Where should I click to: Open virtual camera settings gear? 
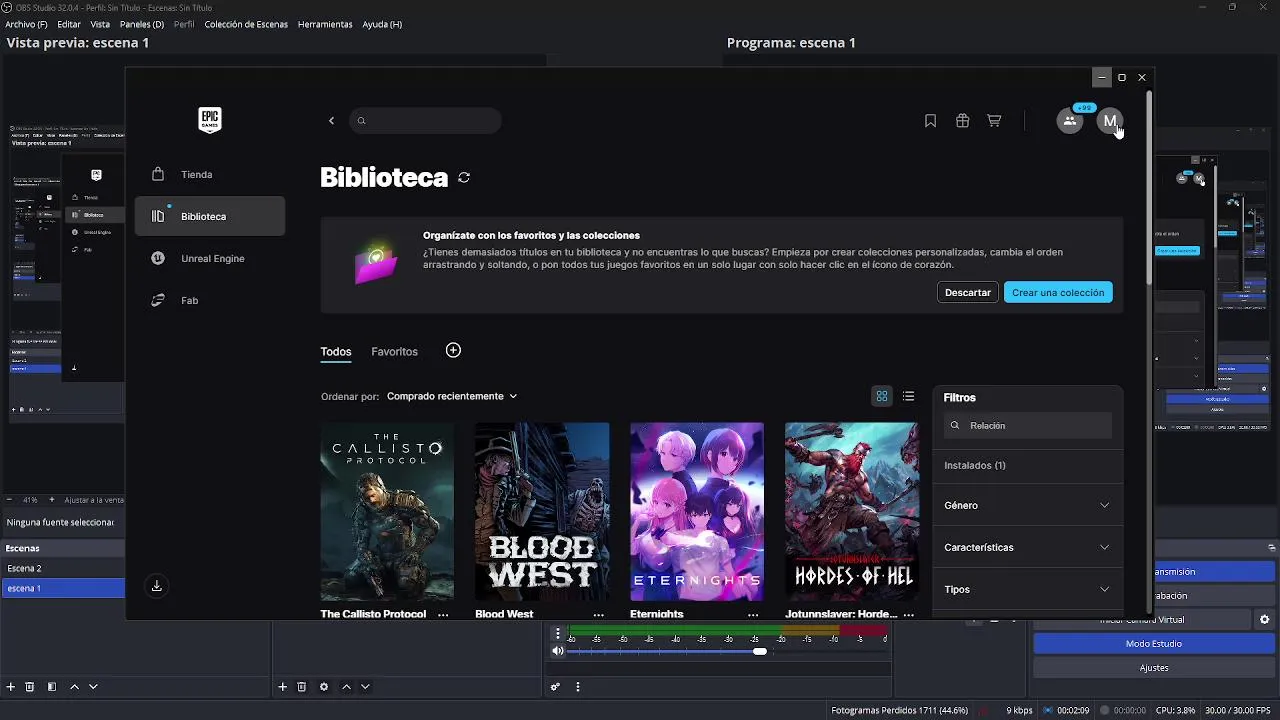1264,620
